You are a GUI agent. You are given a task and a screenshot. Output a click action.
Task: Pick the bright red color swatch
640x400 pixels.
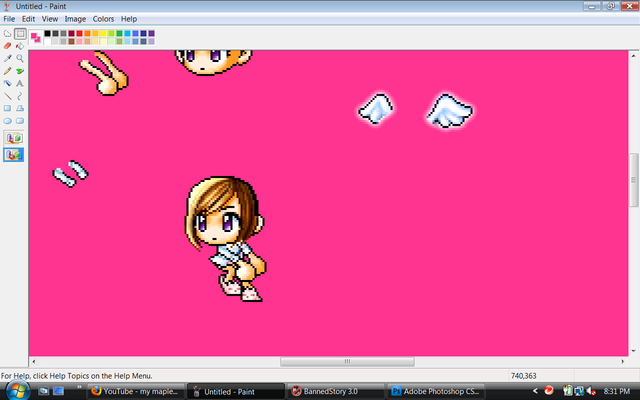tap(79, 33)
